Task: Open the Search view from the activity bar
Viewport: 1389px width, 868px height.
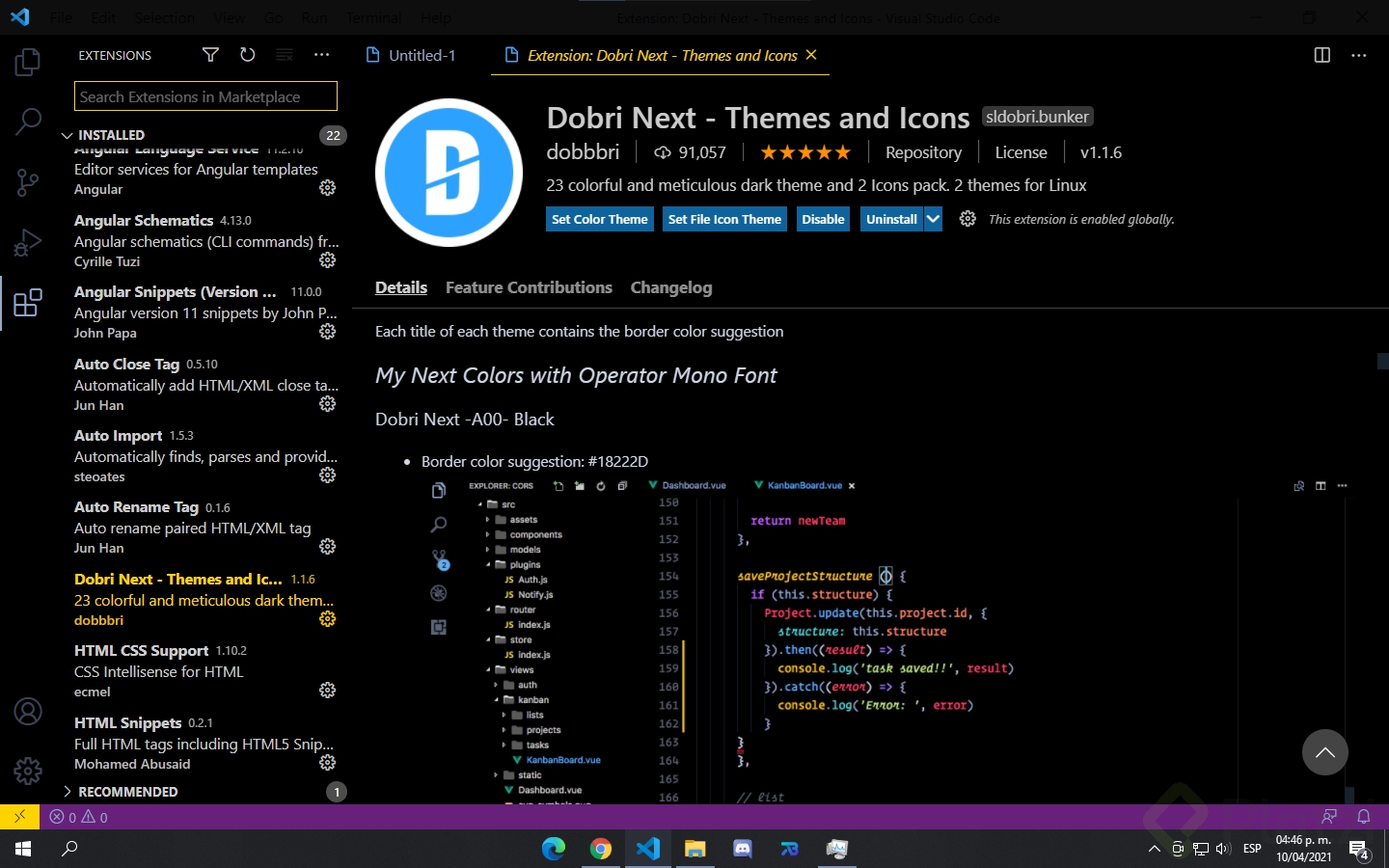Action: pyautogui.click(x=27, y=122)
